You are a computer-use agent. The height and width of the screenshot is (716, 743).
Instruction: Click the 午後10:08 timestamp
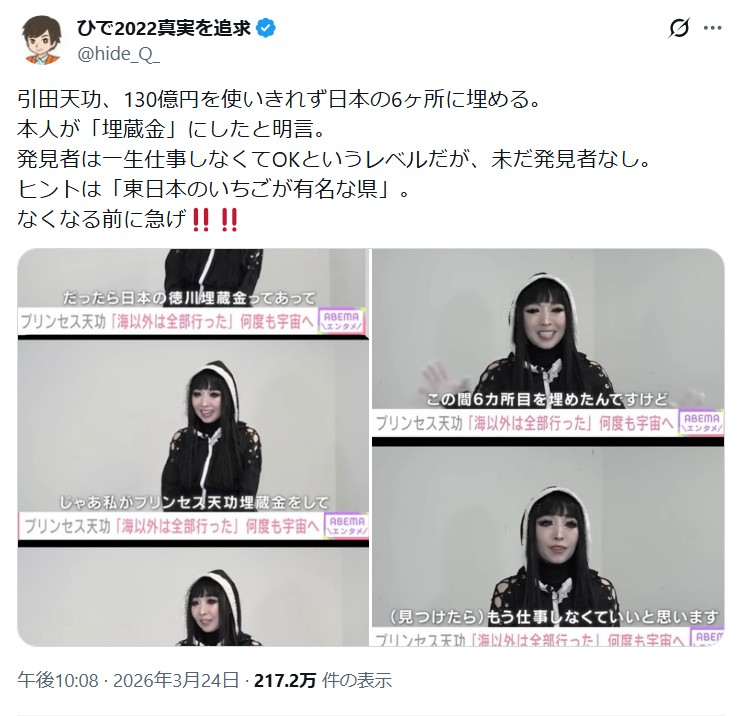(x=58, y=681)
